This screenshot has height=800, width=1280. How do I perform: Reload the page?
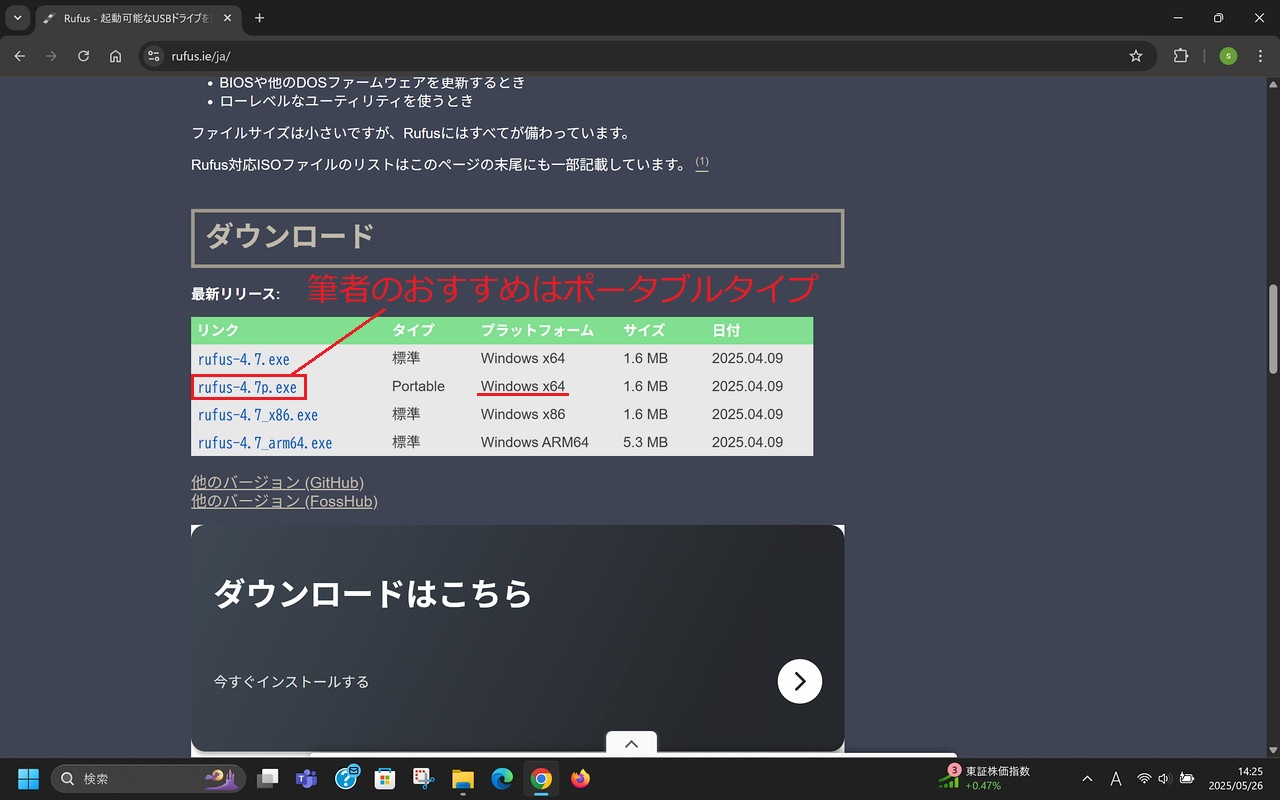click(x=83, y=56)
